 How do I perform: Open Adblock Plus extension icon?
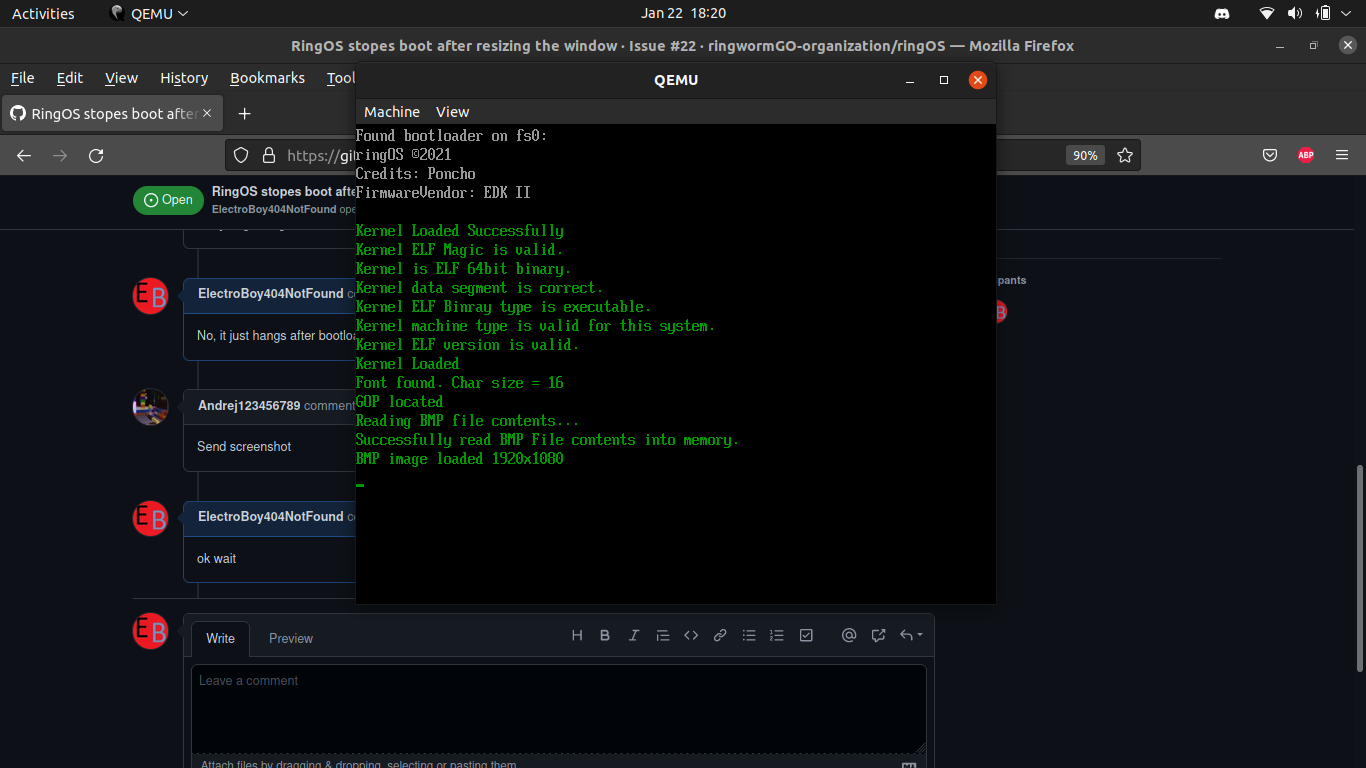[1306, 155]
